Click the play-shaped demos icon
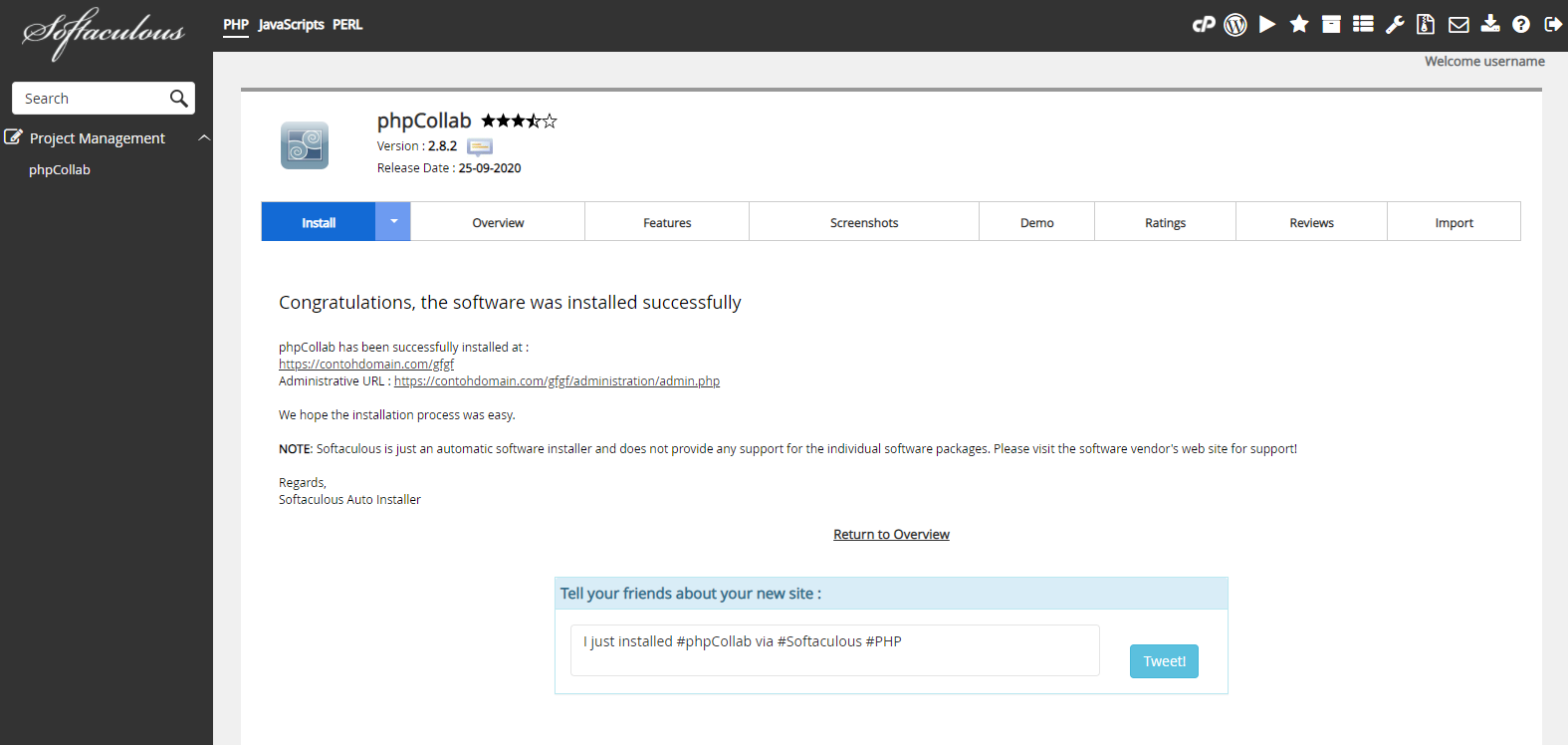Image resolution: width=1568 pixels, height=745 pixels. point(1267,25)
